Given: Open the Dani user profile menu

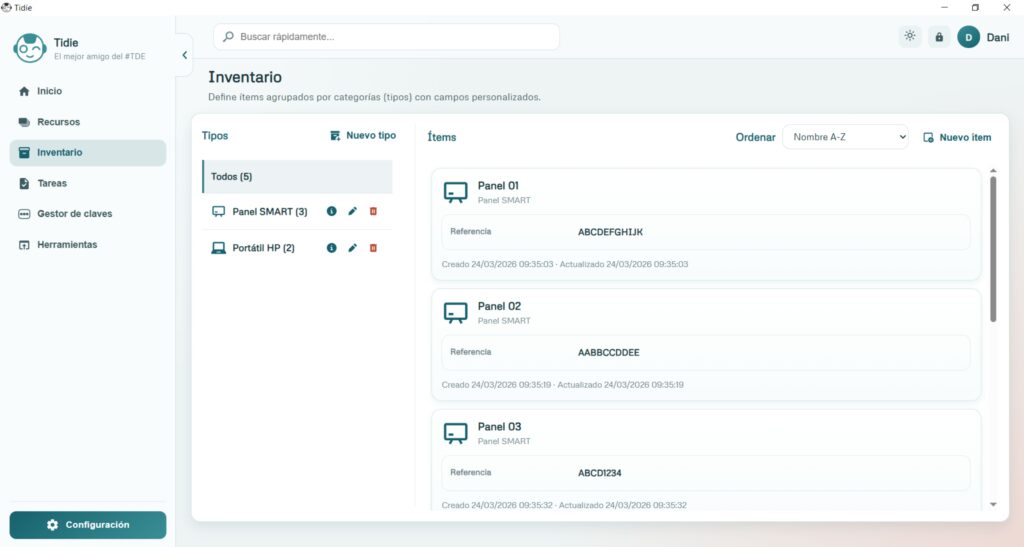Looking at the screenshot, I should (983, 37).
